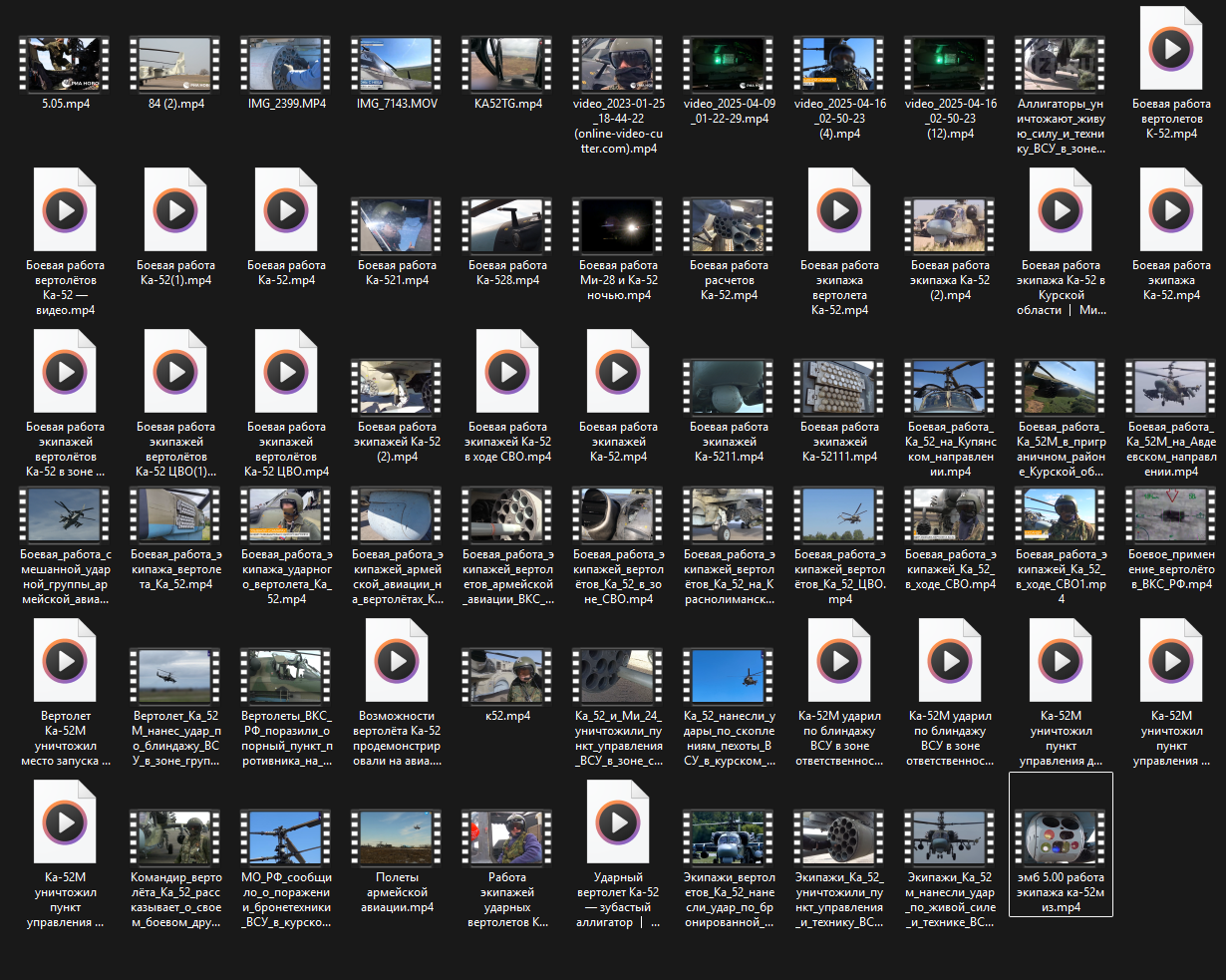Click icon of Боевая работа экипажа Ка-52 в Курской области
1226x980 pixels.
[1061, 210]
